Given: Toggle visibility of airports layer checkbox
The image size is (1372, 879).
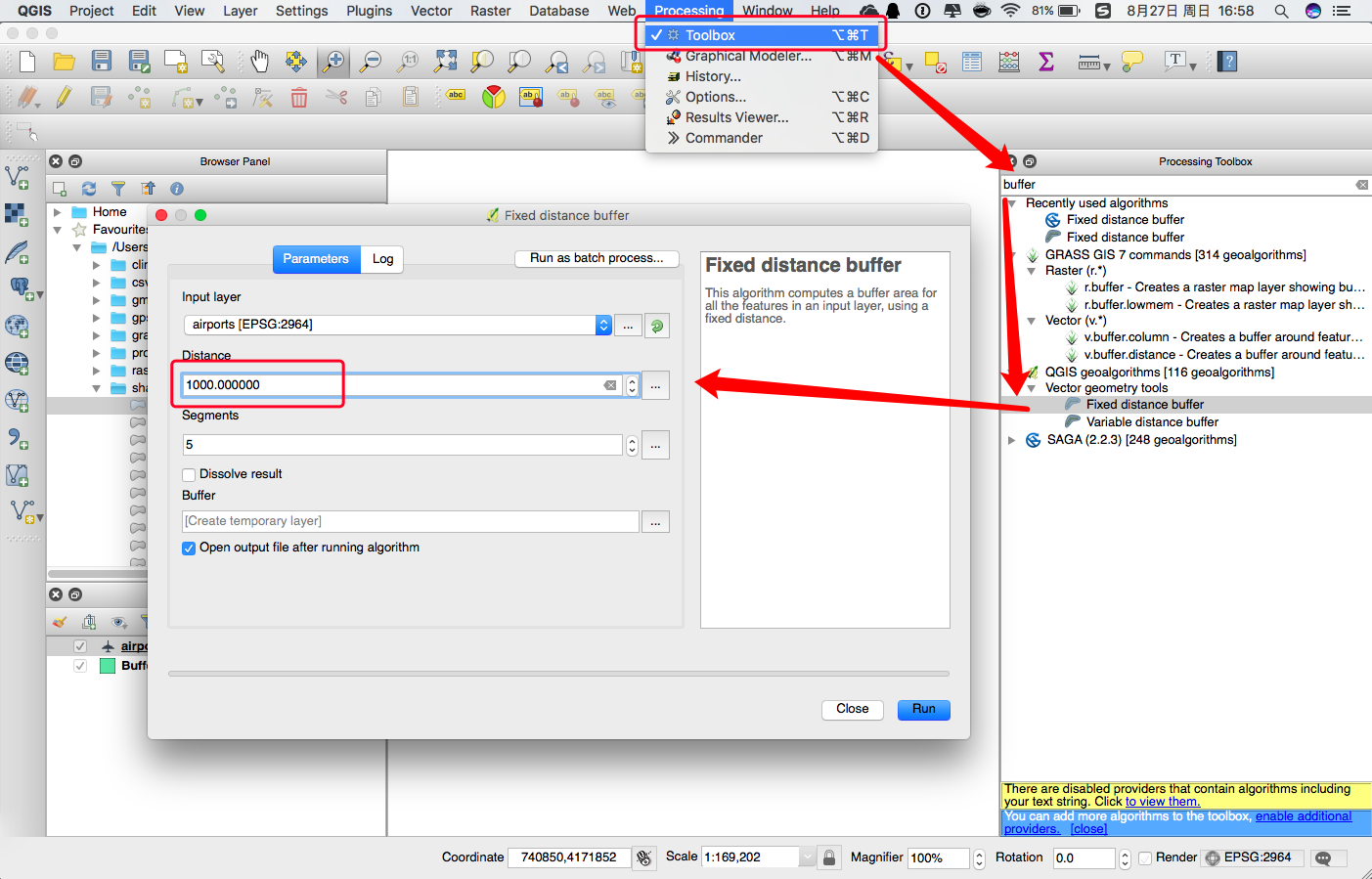Looking at the screenshot, I should [80, 646].
